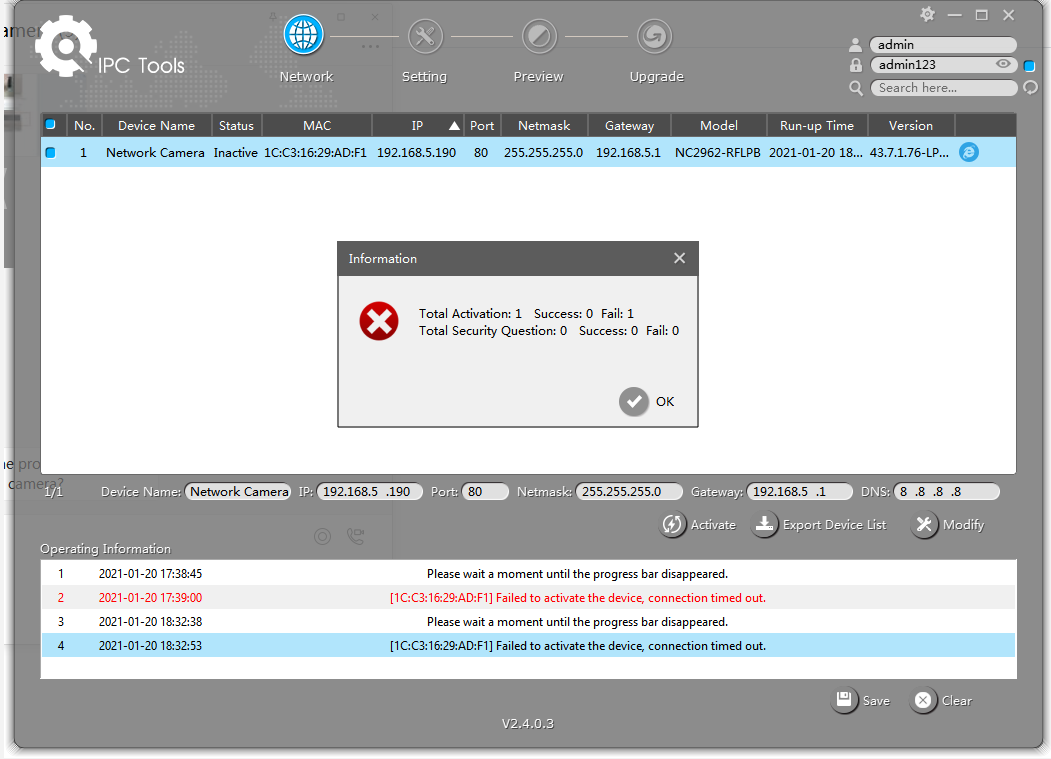Click the OK checkmark icon
Screen dimensions: 1051x759
tap(633, 402)
